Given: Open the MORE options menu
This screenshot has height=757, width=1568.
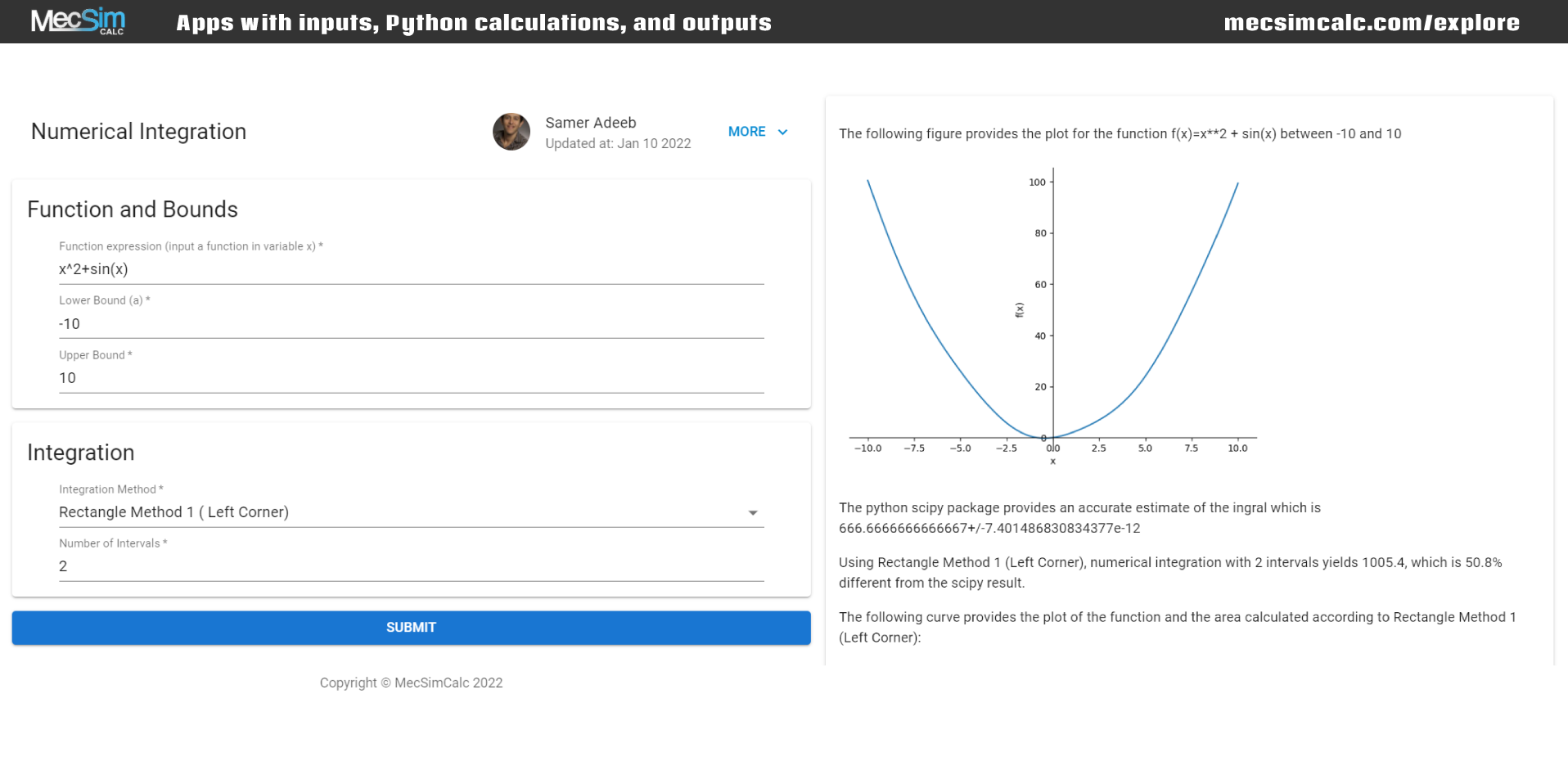Looking at the screenshot, I should pos(746,132).
